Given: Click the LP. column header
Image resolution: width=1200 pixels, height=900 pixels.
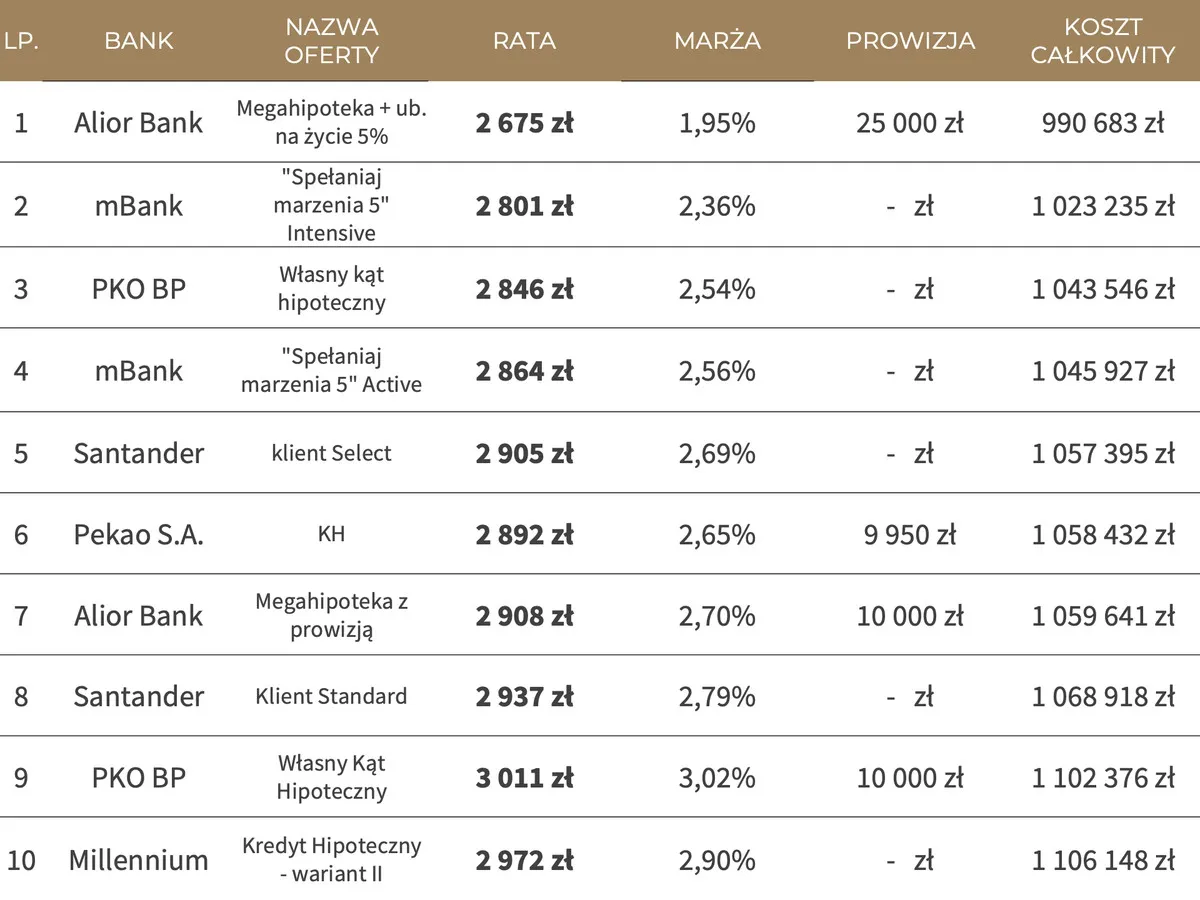Looking at the screenshot, I should [x=21, y=41].
